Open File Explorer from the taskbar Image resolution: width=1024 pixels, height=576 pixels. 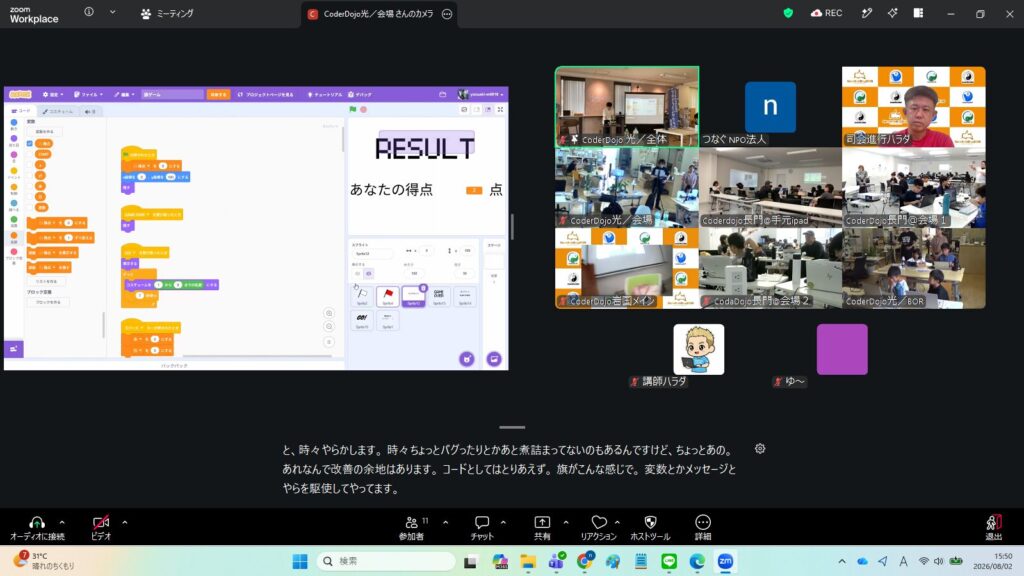coord(528,561)
